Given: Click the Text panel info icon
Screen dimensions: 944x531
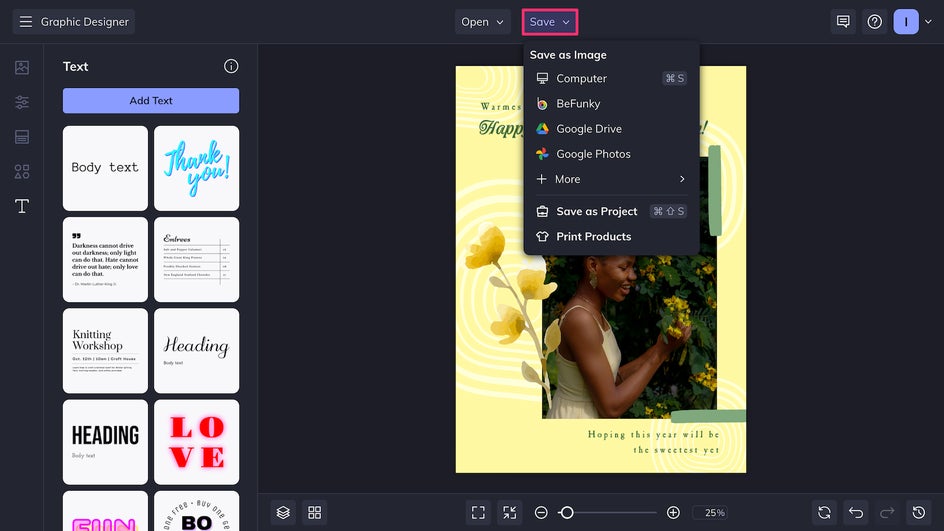Looking at the screenshot, I should (x=231, y=66).
